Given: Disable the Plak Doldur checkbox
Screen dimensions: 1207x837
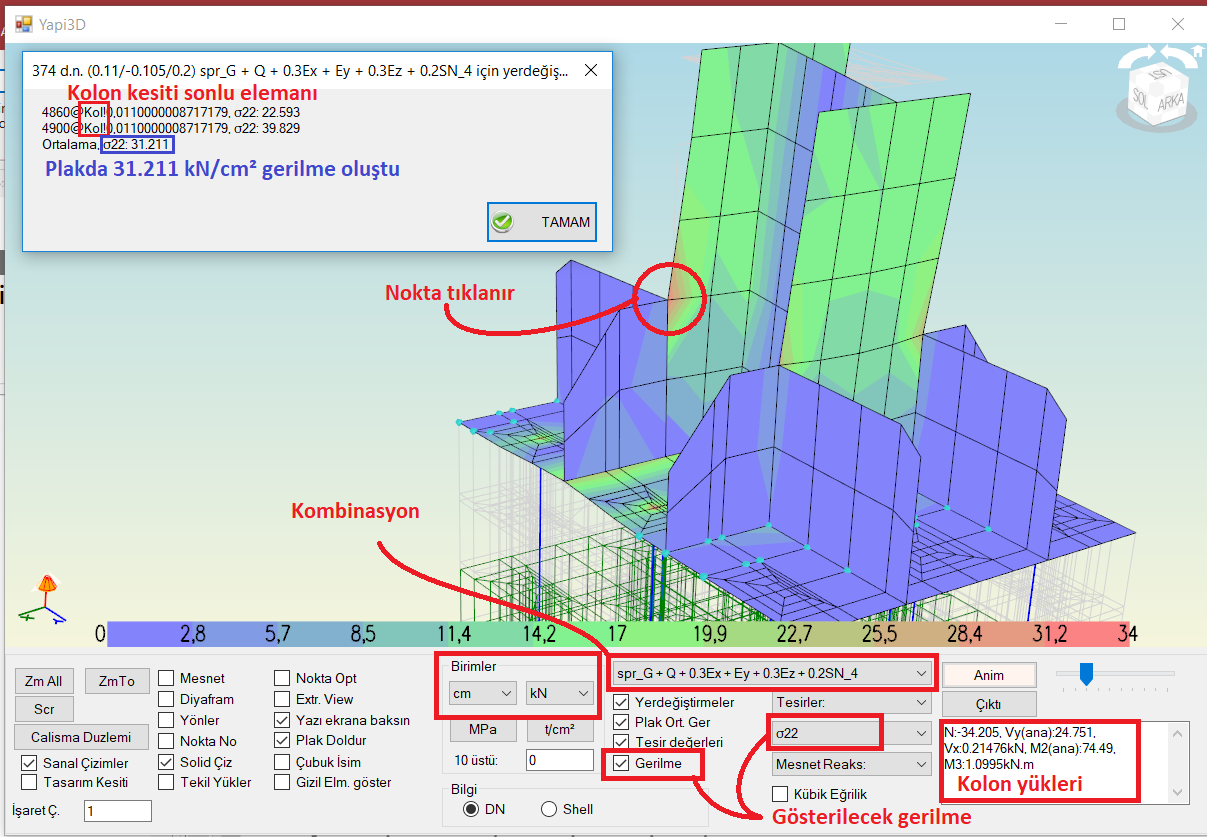Looking at the screenshot, I should [282, 741].
